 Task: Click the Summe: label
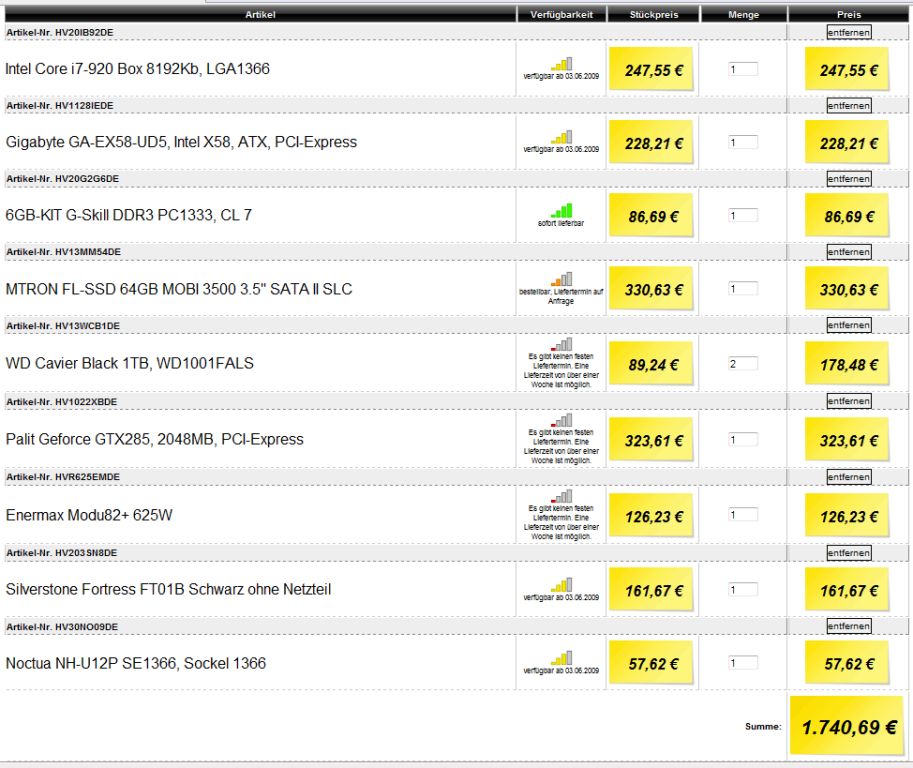pos(763,726)
